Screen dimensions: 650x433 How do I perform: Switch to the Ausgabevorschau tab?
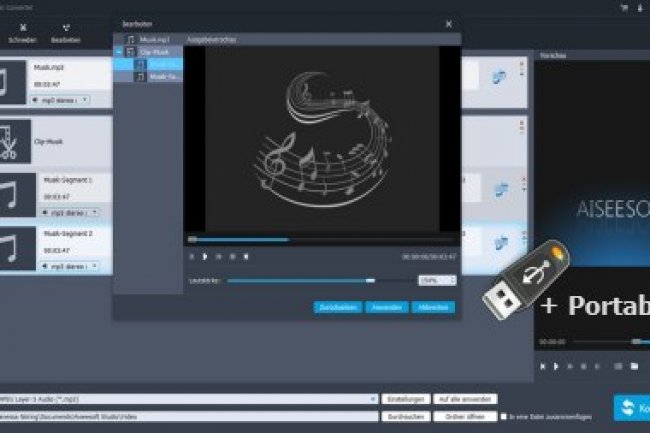pyautogui.click(x=212, y=40)
